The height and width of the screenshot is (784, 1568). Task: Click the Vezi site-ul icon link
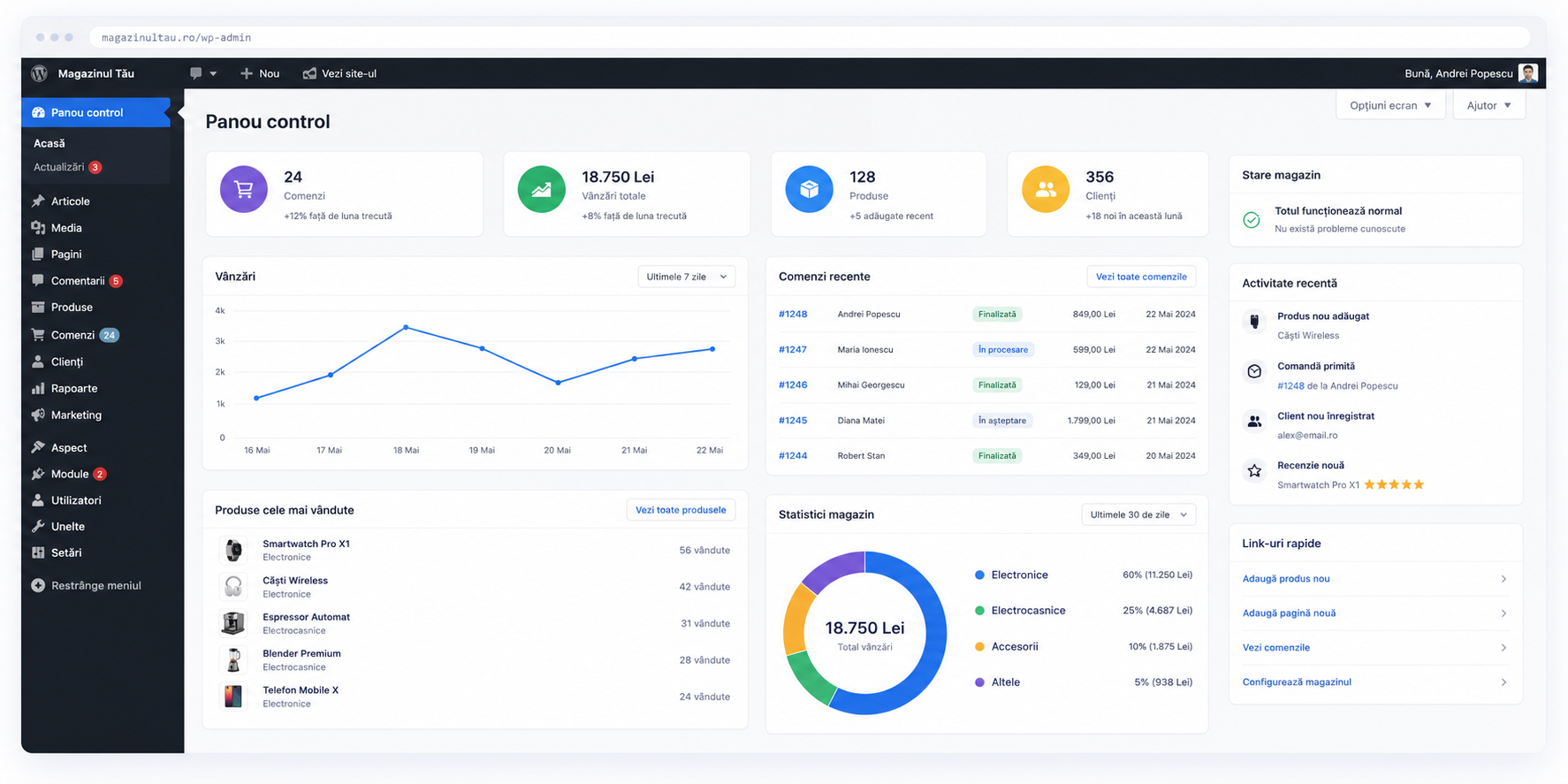click(x=309, y=73)
